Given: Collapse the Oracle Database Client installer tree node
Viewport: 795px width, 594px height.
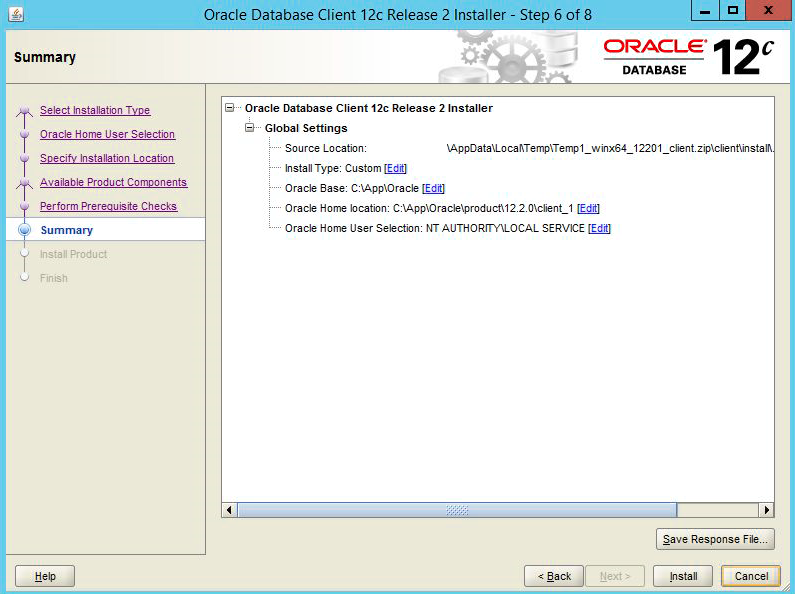Looking at the screenshot, I should pyautogui.click(x=231, y=108).
